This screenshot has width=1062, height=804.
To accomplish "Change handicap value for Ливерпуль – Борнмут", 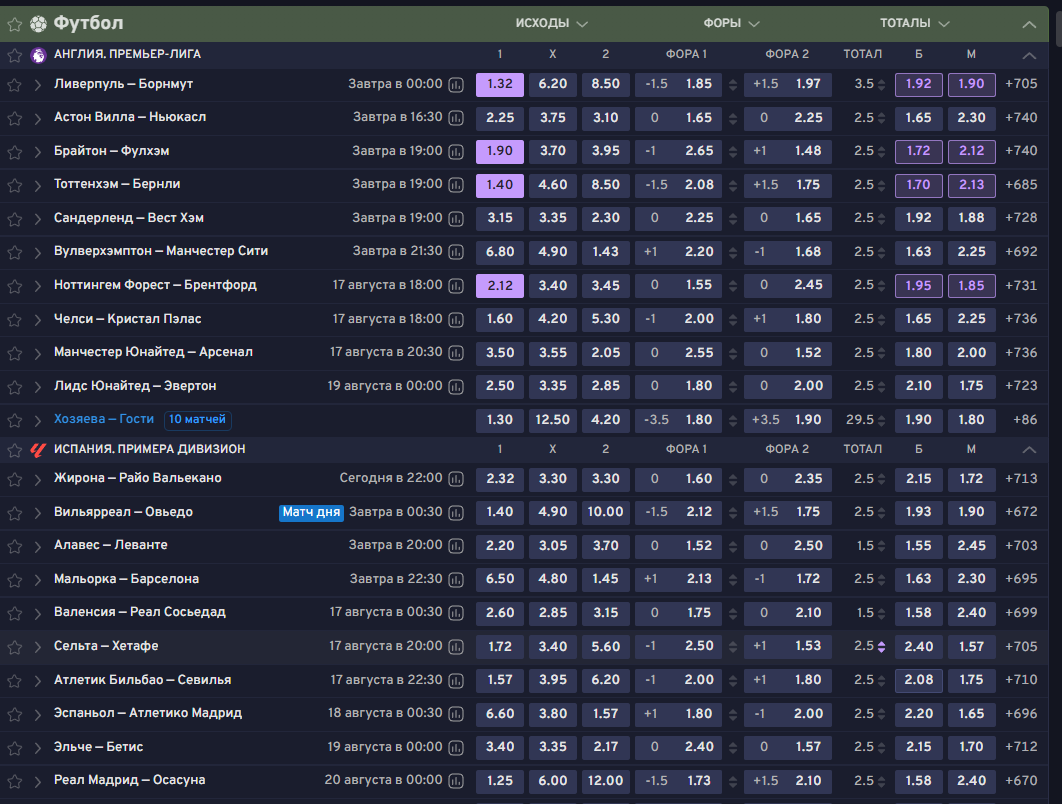I will 733,85.
